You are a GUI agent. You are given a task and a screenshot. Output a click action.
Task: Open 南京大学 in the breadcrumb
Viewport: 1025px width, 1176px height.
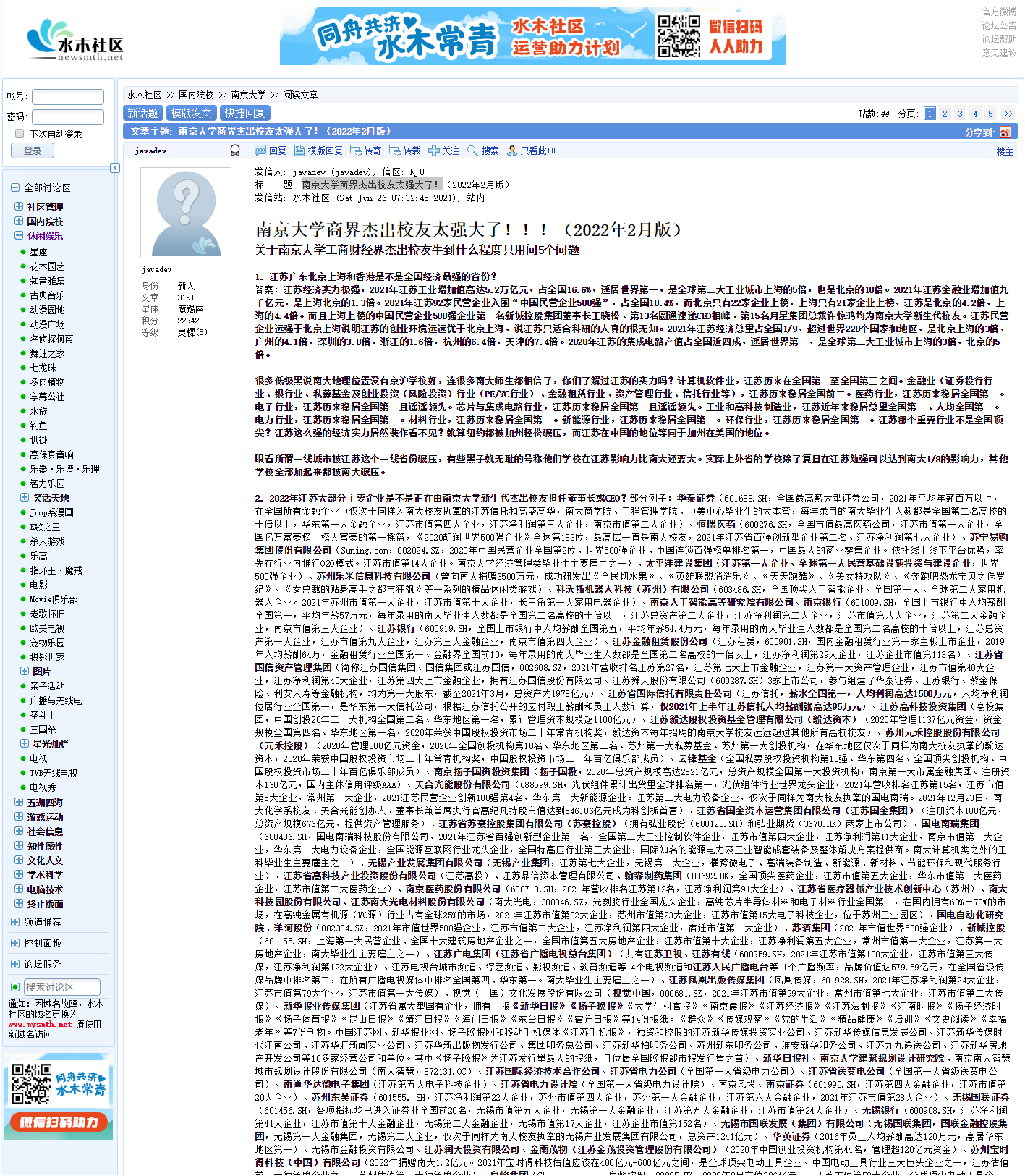tap(249, 95)
